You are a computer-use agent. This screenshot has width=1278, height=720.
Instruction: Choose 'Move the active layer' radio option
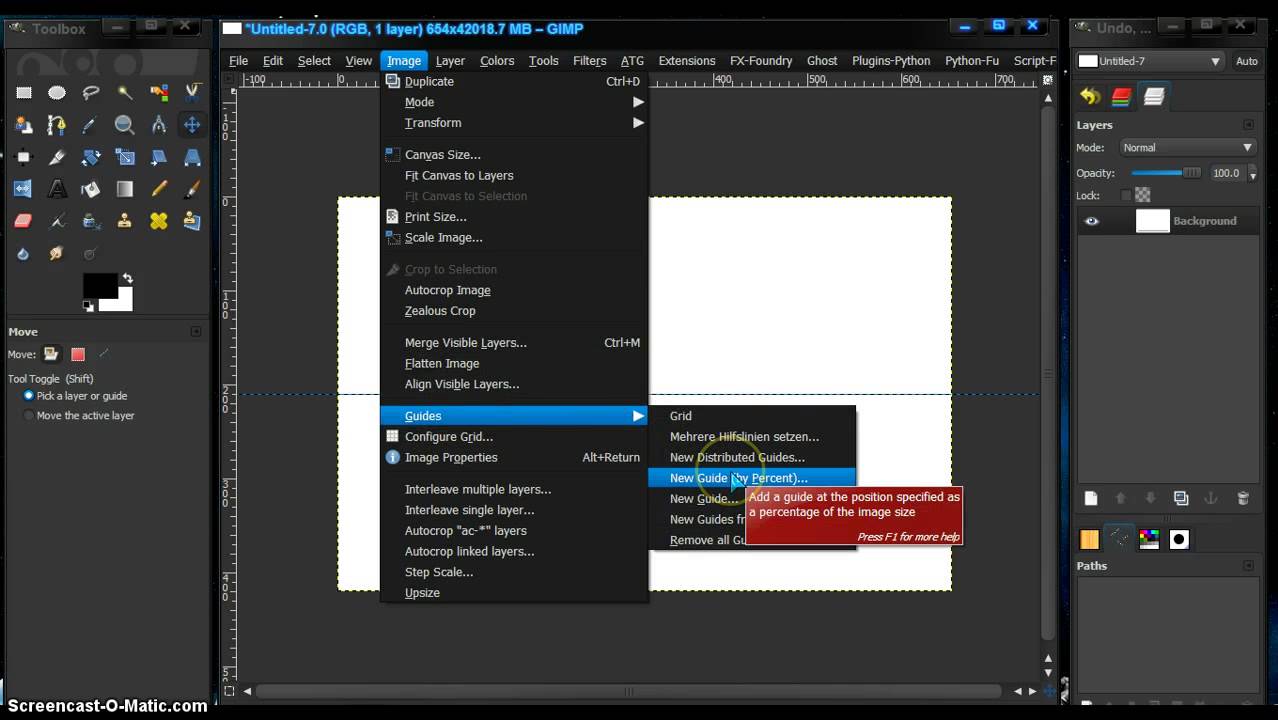pos(79,415)
